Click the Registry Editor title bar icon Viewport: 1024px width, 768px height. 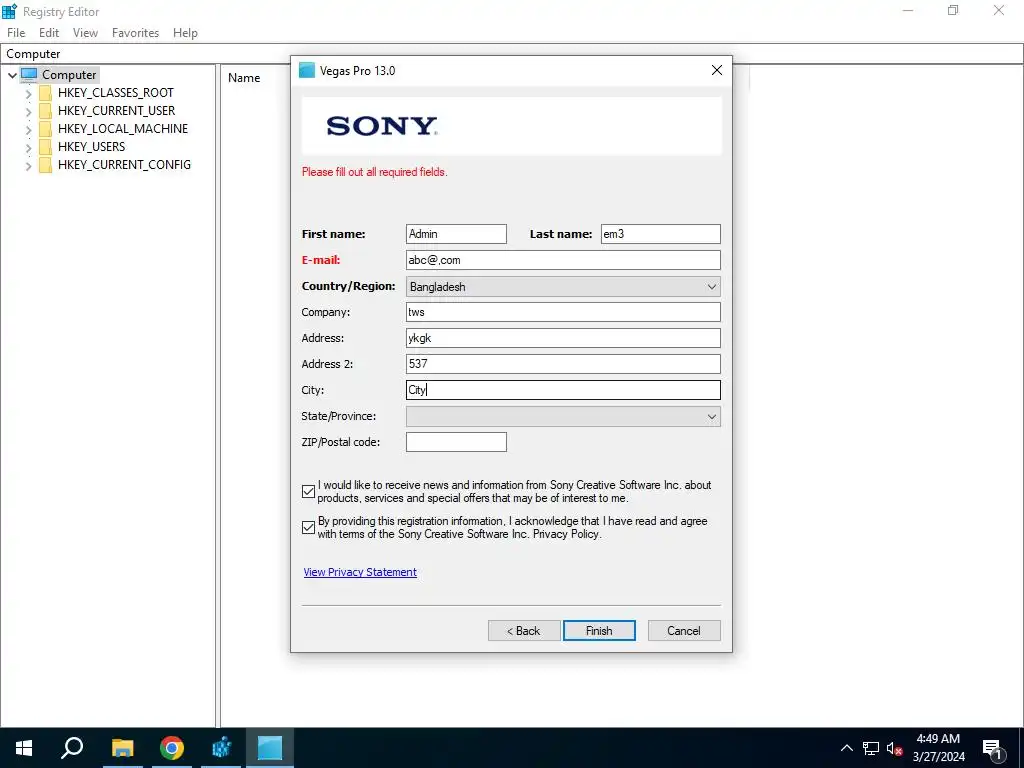tap(9, 11)
